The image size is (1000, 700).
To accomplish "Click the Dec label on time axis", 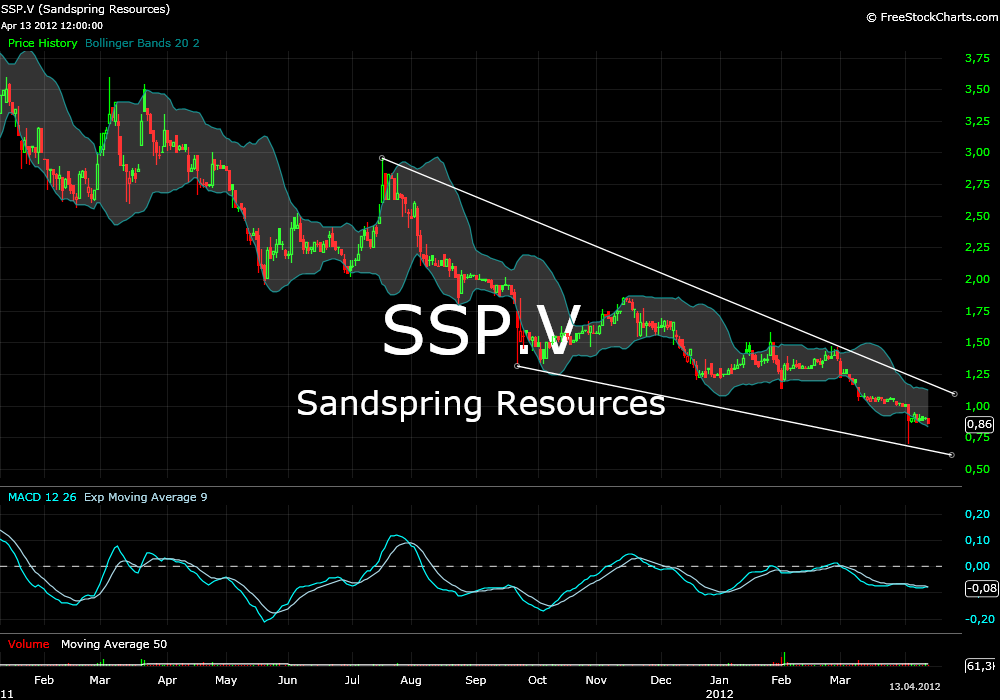I will (x=661, y=680).
